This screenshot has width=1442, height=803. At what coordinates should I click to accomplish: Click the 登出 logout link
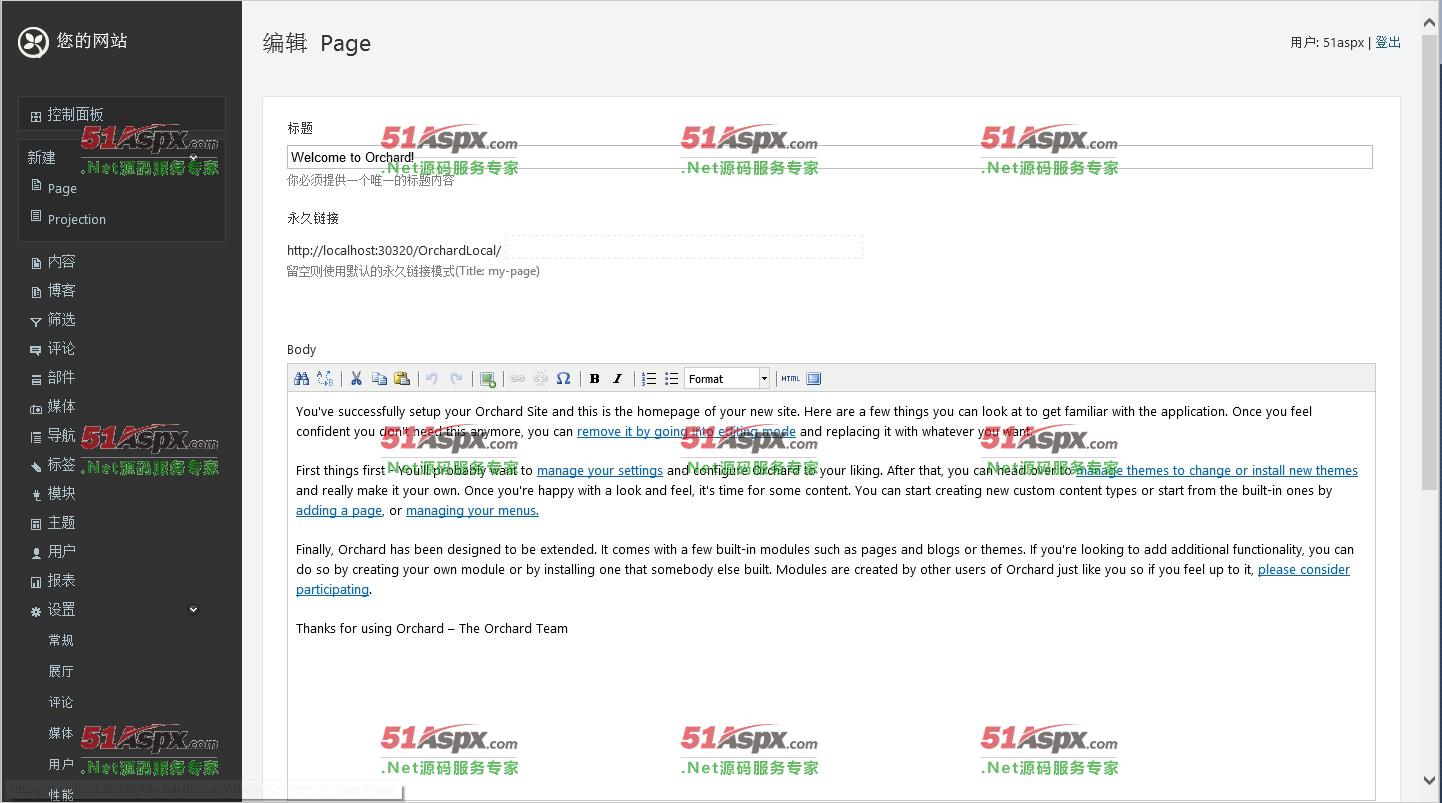click(x=1388, y=42)
